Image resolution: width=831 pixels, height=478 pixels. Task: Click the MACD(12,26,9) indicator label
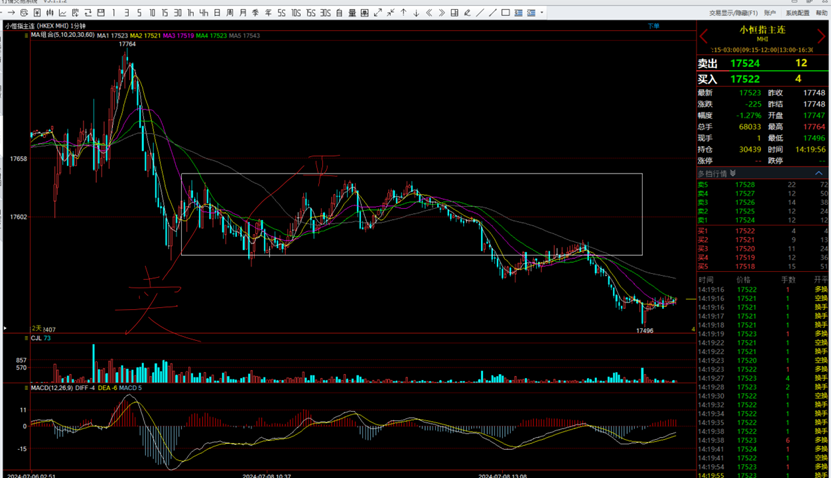(x=51, y=388)
